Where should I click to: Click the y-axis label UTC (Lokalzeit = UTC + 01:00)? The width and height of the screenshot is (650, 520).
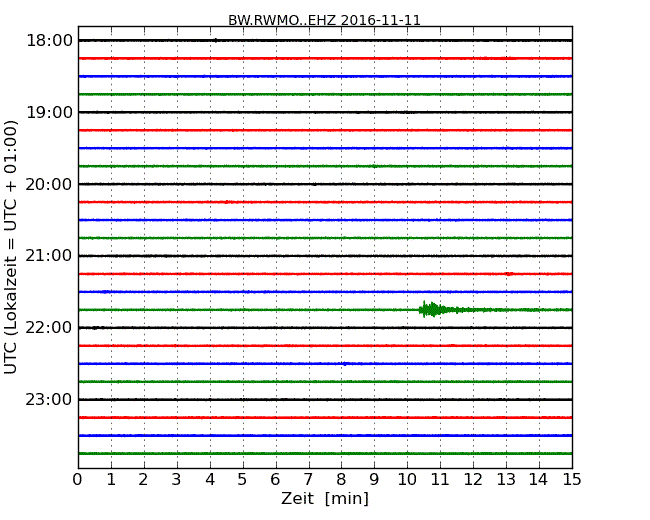[x=11, y=247]
